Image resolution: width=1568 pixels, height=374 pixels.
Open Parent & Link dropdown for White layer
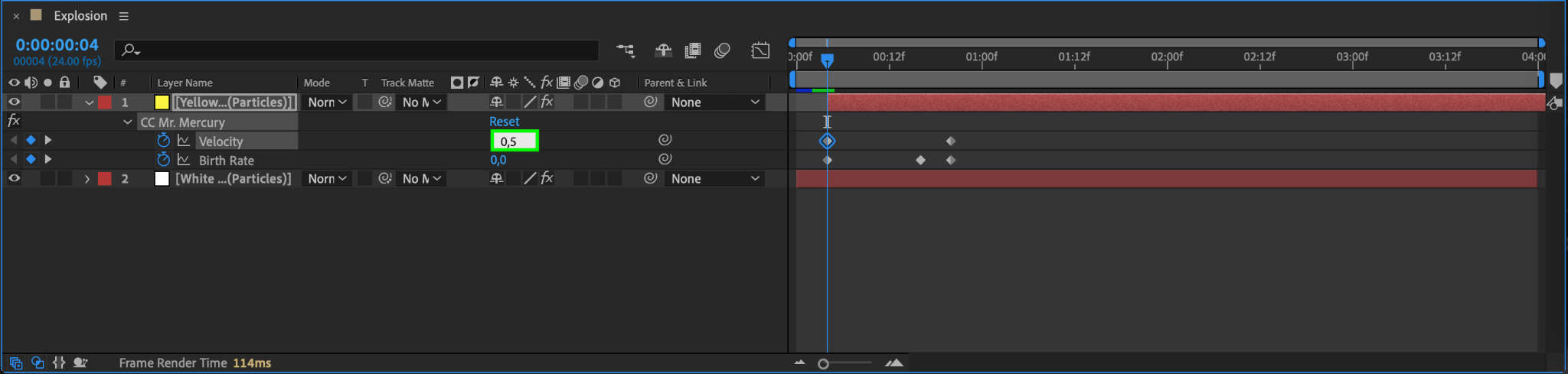[715, 178]
